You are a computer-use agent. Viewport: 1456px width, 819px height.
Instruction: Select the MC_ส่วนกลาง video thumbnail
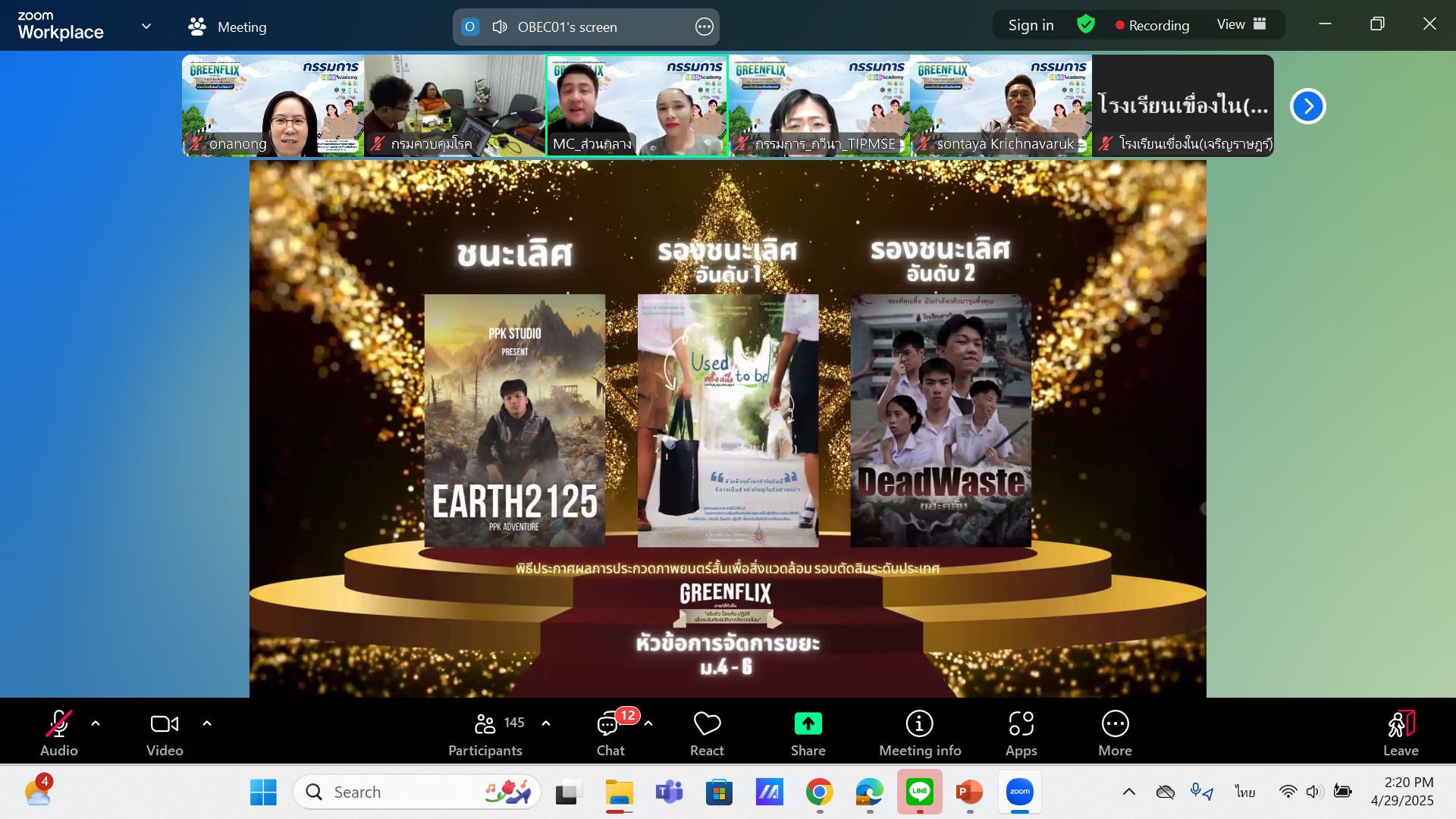(637, 105)
